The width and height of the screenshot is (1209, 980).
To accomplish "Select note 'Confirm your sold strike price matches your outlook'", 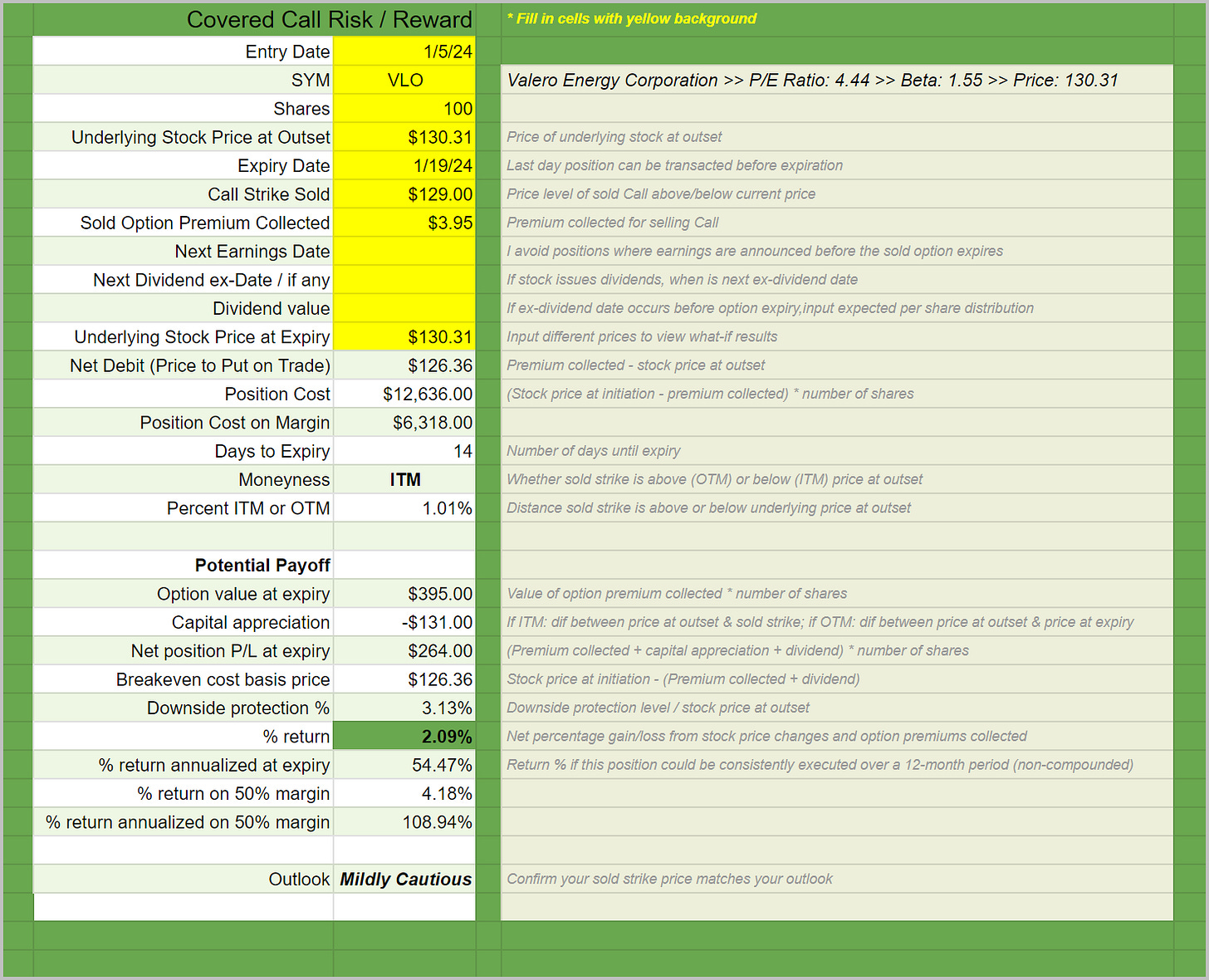I will (x=669, y=879).
